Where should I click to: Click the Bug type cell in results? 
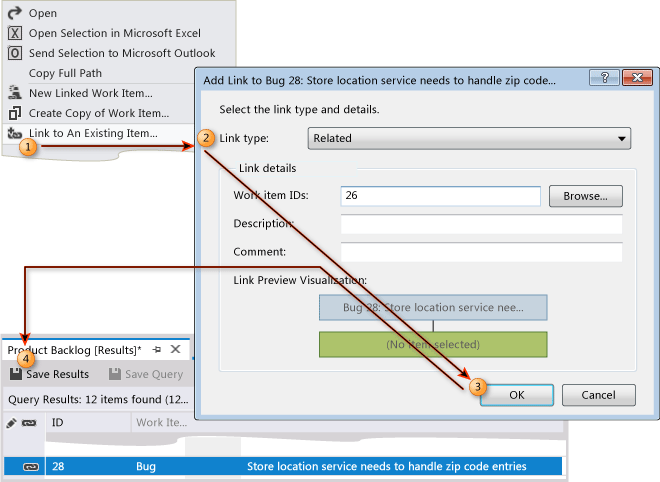click(146, 466)
